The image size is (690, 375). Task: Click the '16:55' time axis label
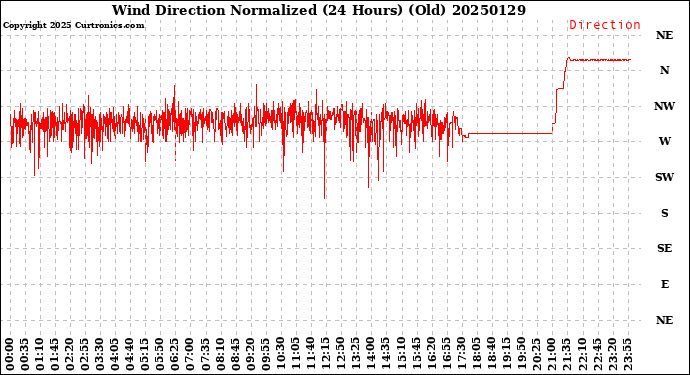447,355
